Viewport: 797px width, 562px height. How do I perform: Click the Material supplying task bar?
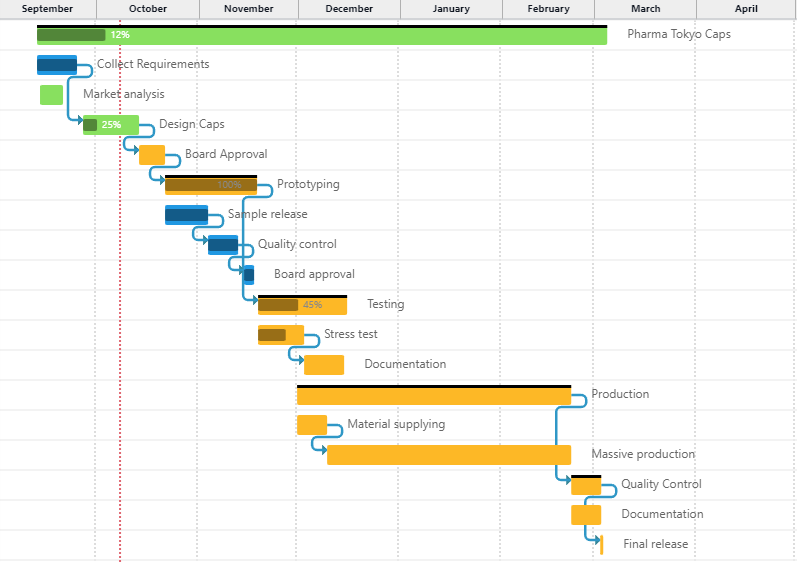tap(312, 425)
